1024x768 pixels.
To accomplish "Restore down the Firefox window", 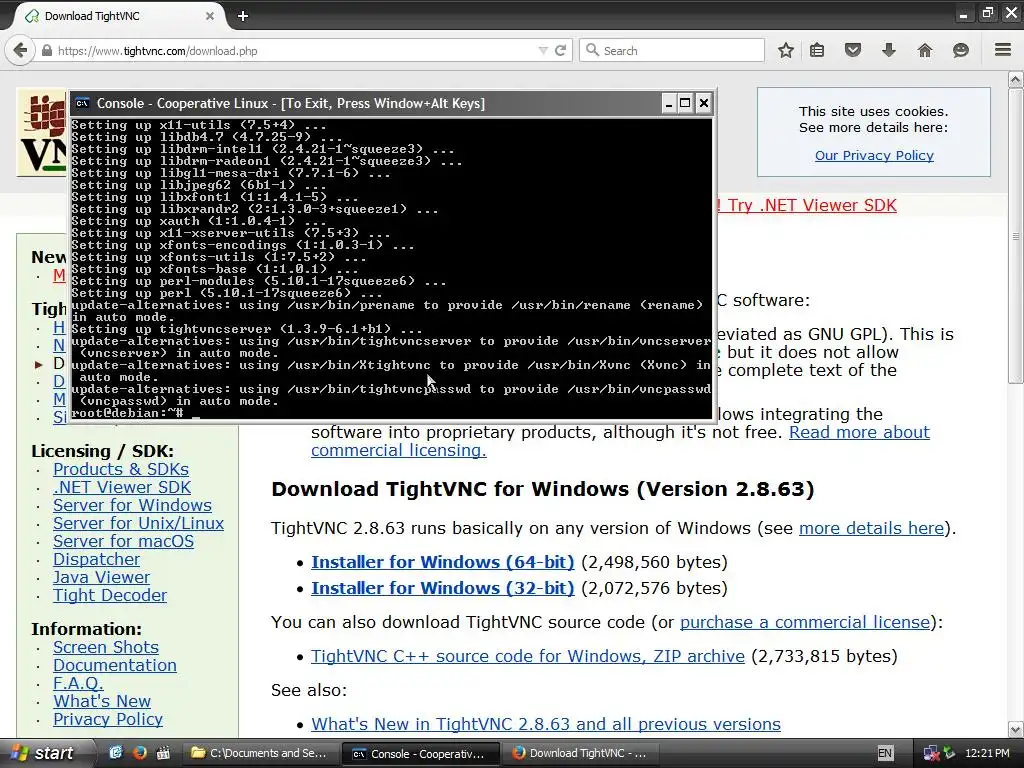I will [987, 13].
